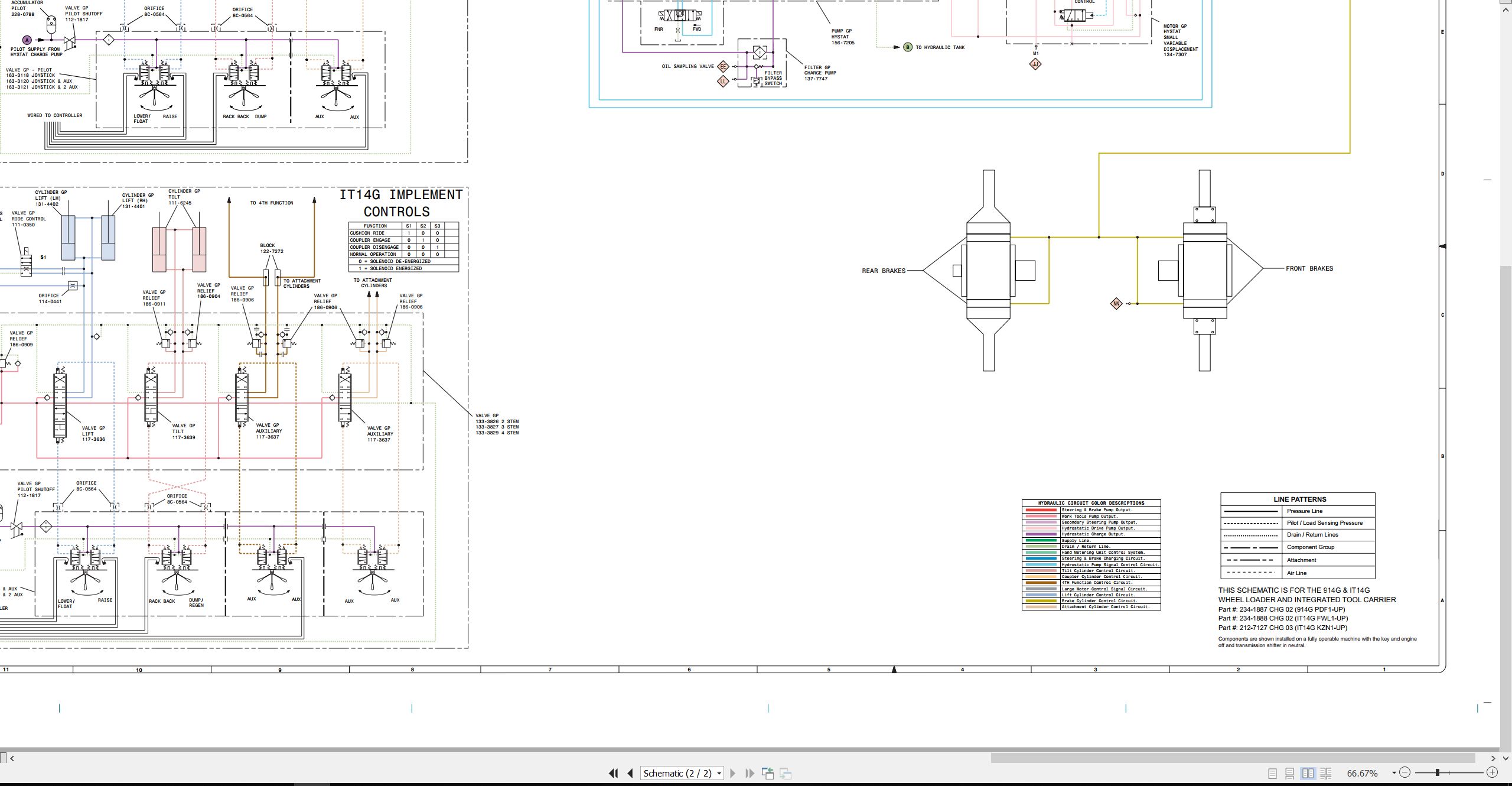Click the PUMP GP HYSTAT 156-7205 label
Screen dimensions: 1512x786
pos(843,37)
